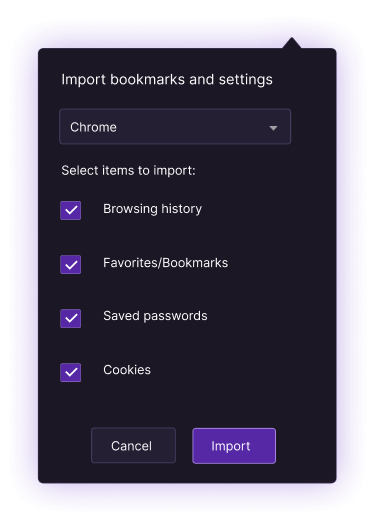Click the checkmark icon beside Saved passwords

click(71, 318)
